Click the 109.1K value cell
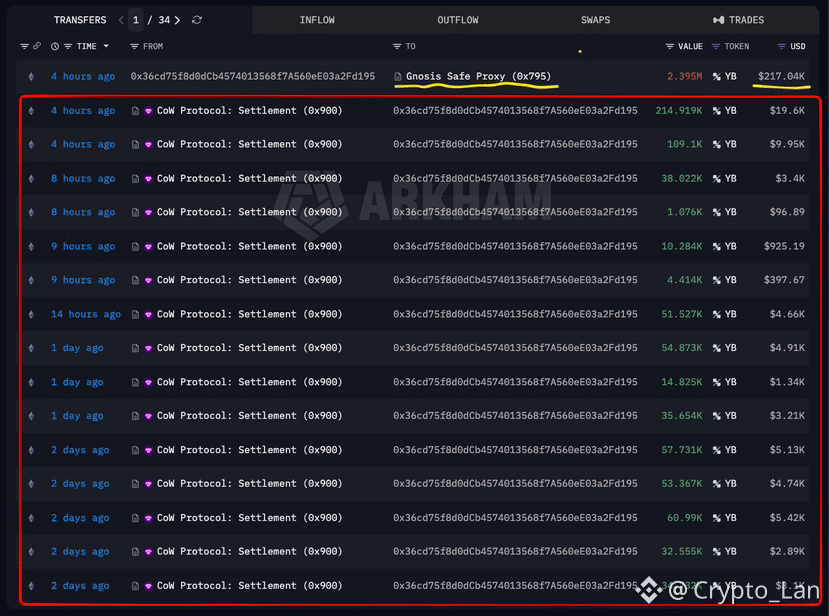This screenshot has width=829, height=616. click(x=684, y=144)
